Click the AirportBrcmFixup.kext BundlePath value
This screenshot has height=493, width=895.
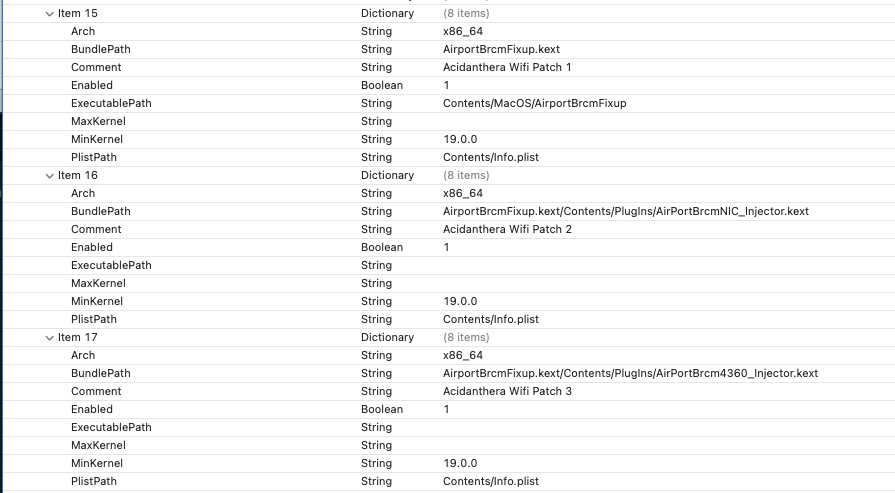point(494,50)
